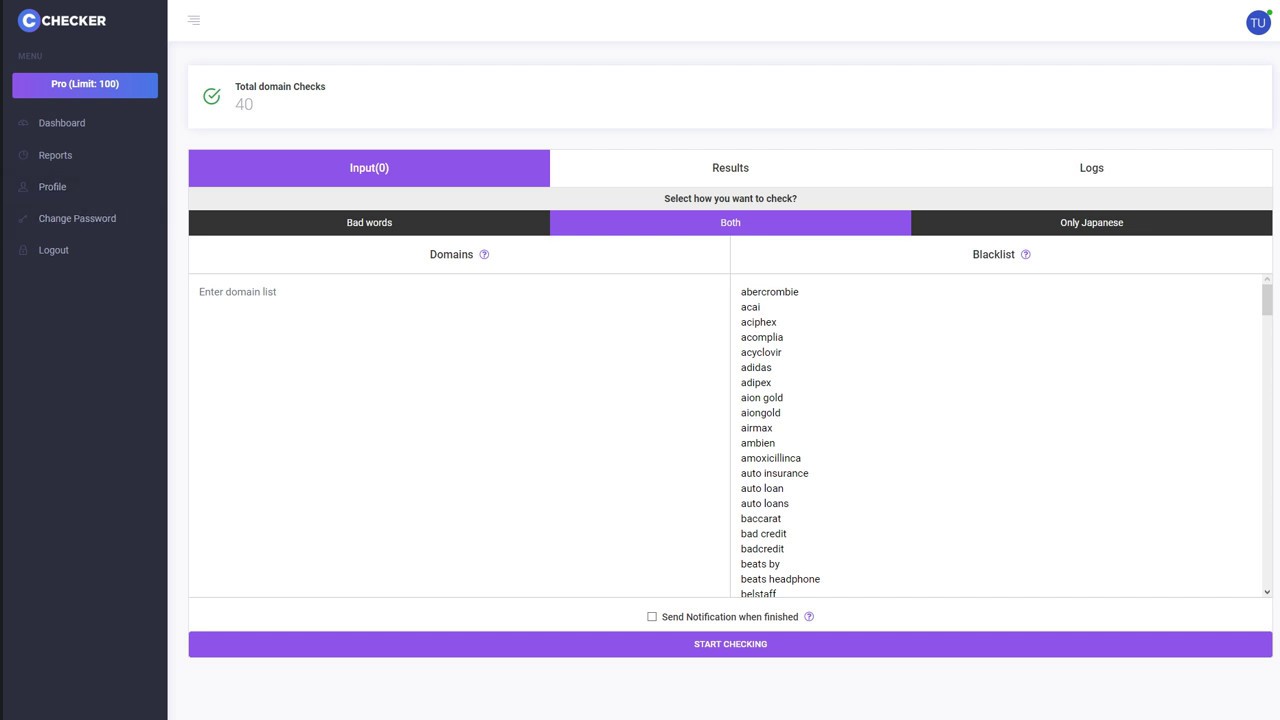Click the Reports sidebar icon

tap(24, 155)
